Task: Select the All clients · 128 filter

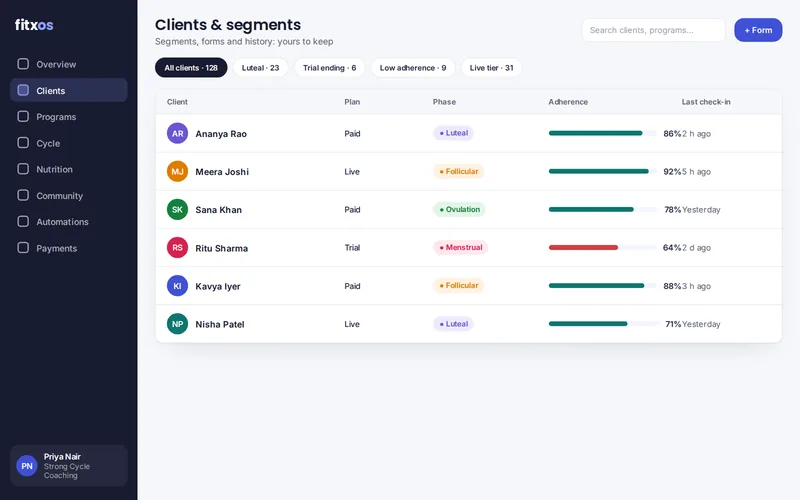Action: point(191,68)
